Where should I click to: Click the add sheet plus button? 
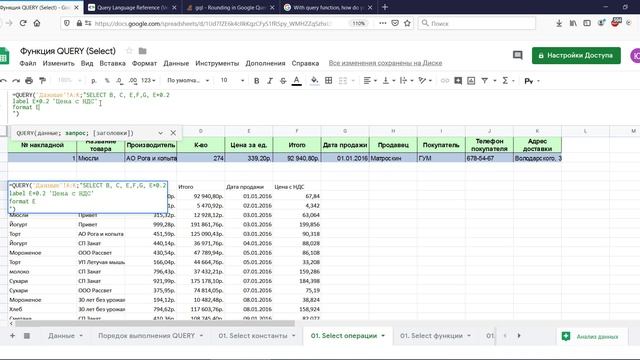tap(12, 336)
